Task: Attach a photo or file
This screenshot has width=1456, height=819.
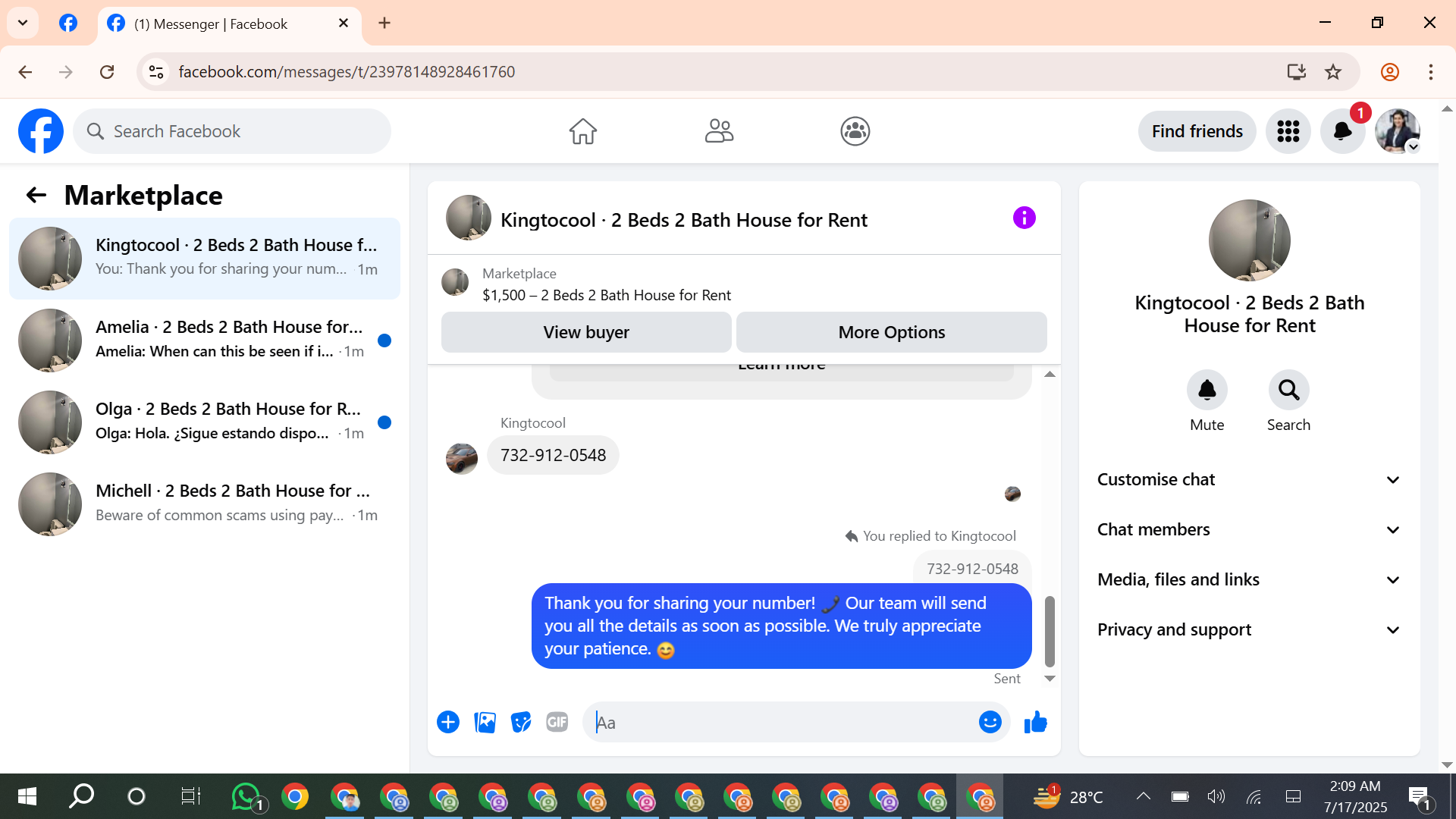Action: point(485,722)
